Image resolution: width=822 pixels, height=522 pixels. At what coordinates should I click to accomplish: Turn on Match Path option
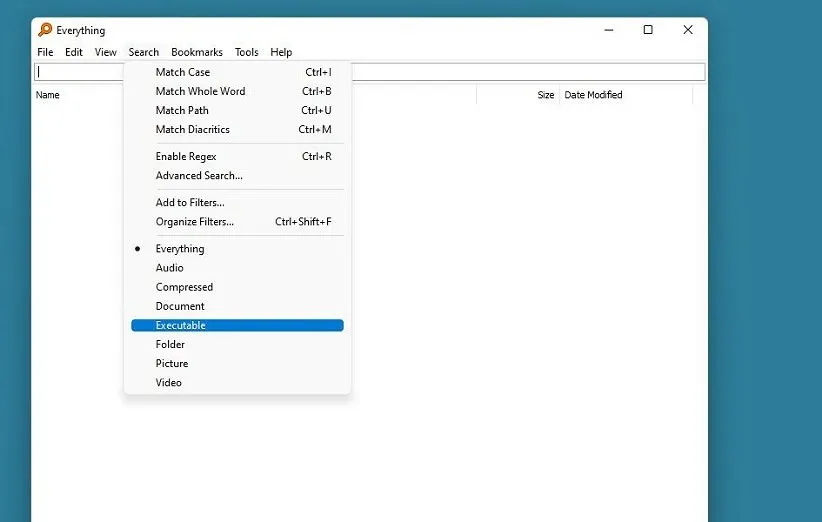pyautogui.click(x=182, y=110)
